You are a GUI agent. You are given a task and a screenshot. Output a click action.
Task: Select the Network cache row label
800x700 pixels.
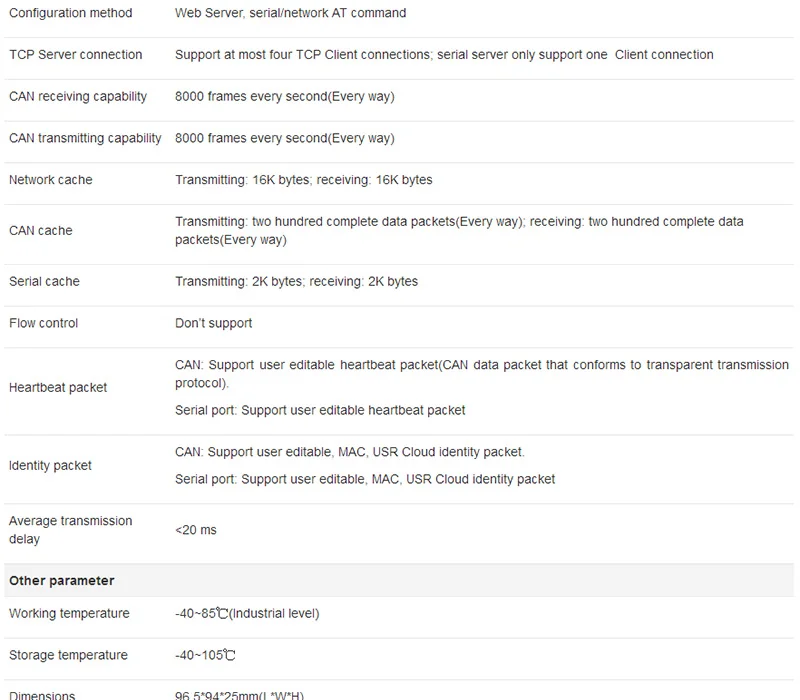click(x=51, y=180)
